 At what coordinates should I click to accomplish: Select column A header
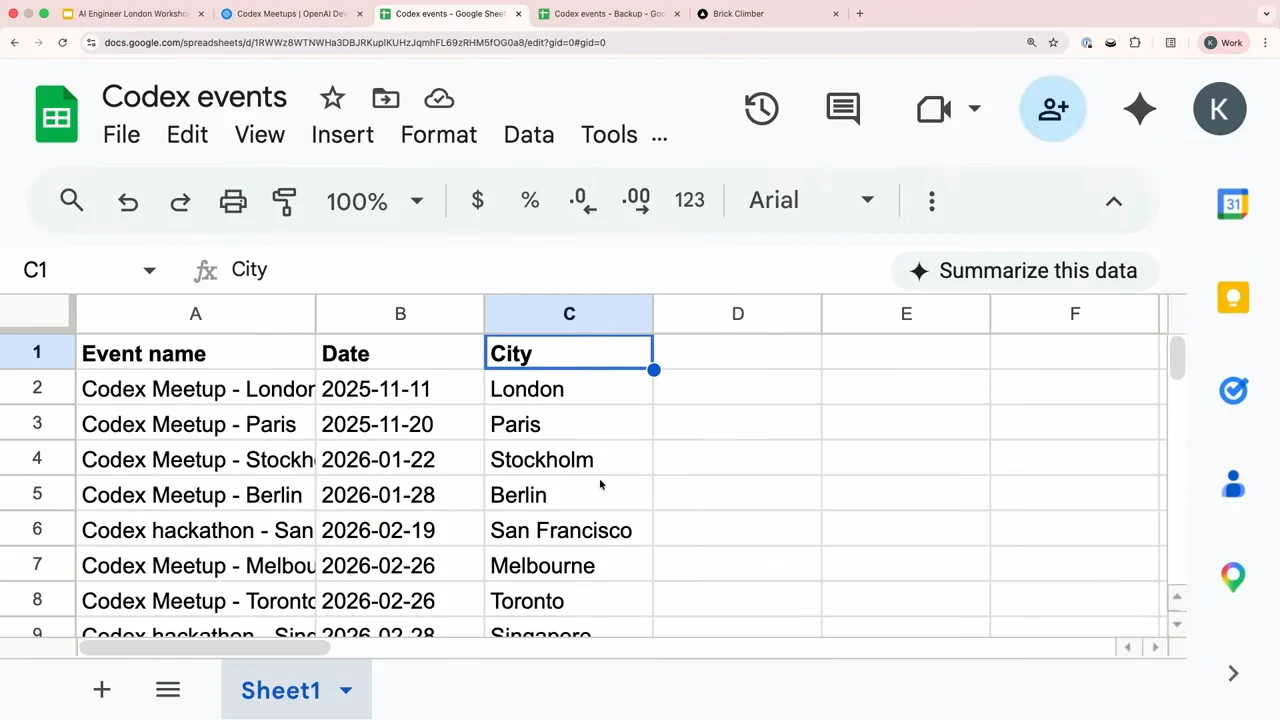(195, 314)
